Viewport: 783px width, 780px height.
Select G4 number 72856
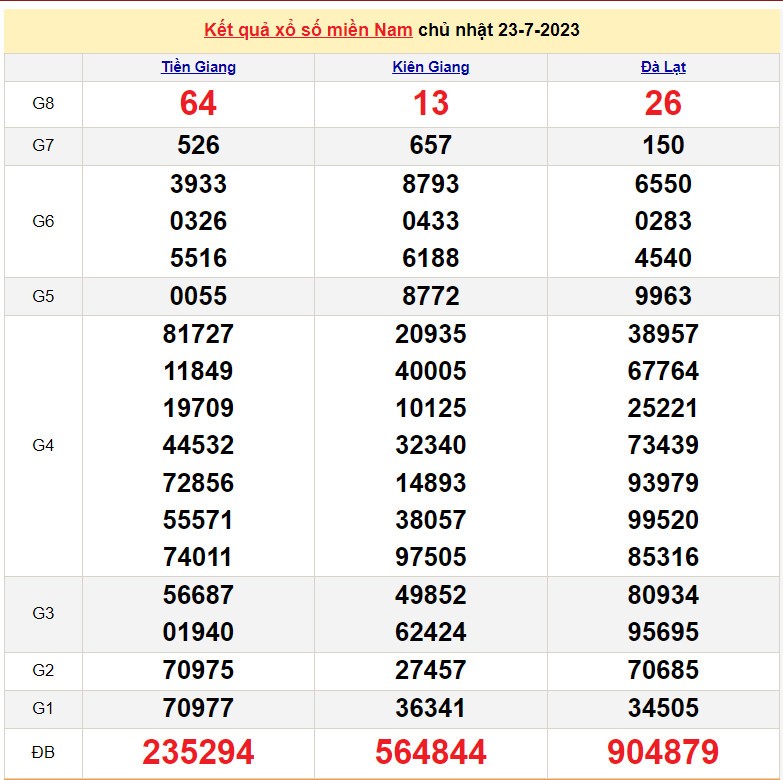(x=198, y=483)
